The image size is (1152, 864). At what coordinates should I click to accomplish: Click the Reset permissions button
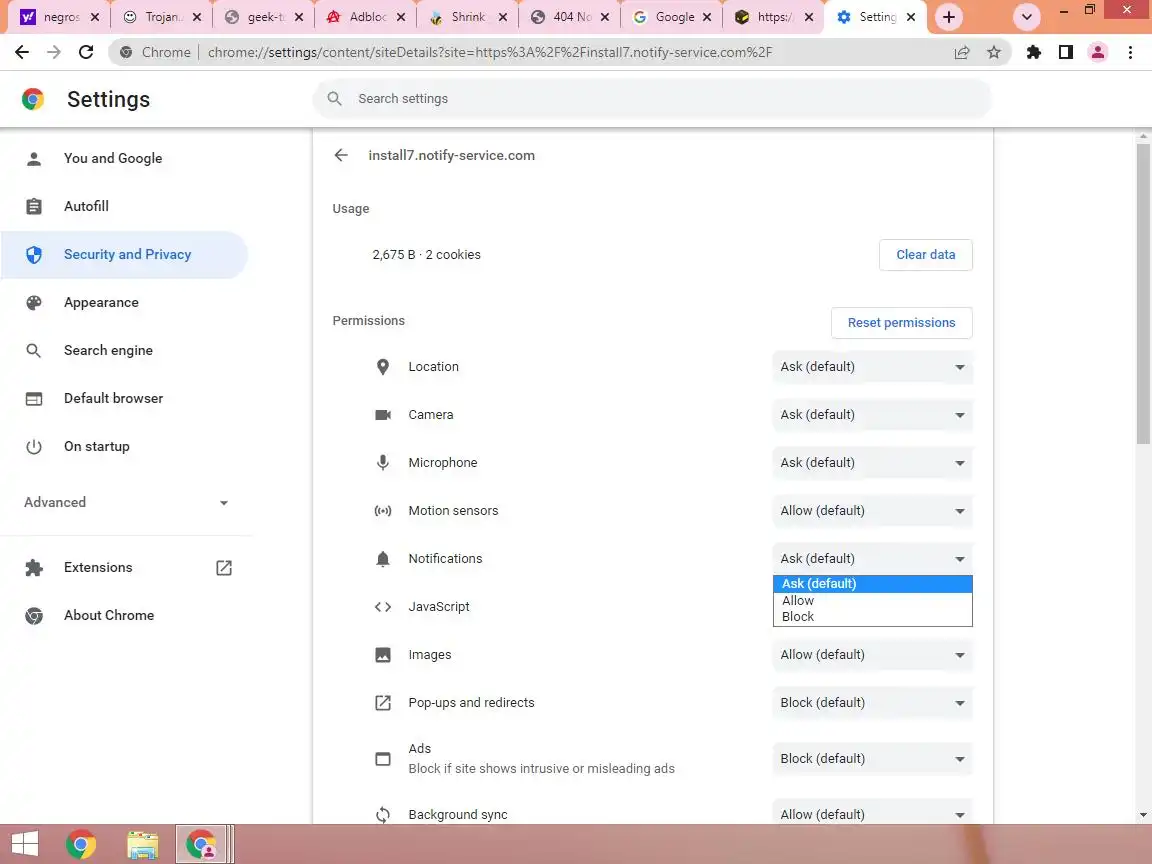coord(901,323)
